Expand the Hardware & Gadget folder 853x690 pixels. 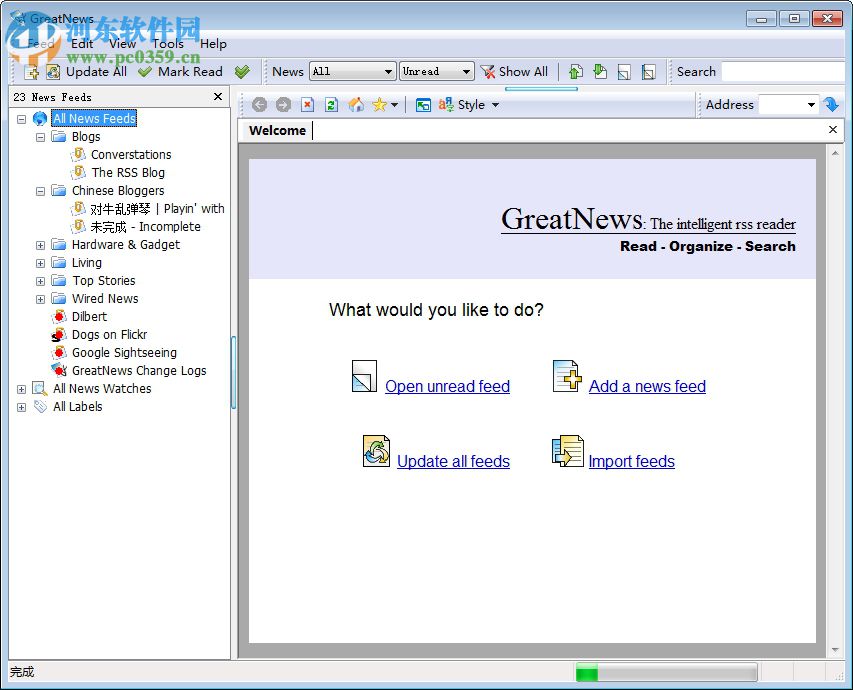tap(40, 244)
